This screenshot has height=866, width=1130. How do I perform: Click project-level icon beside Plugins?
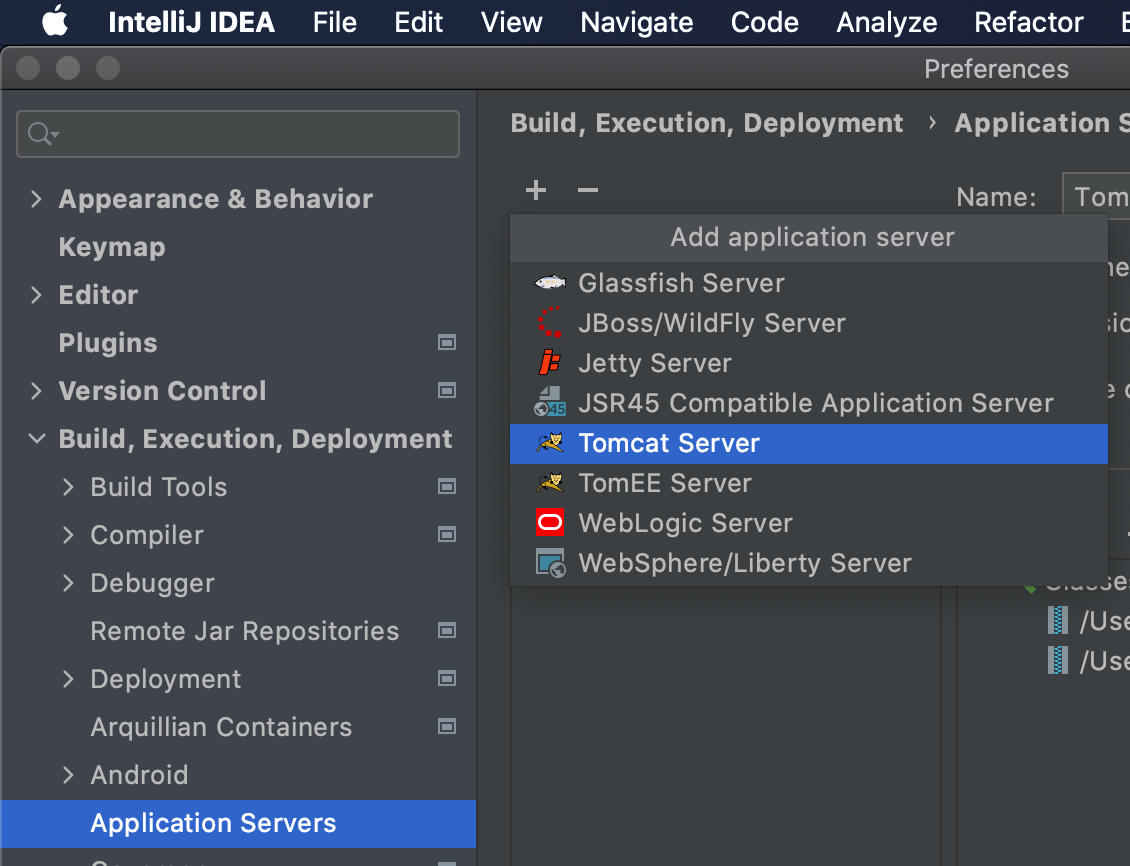447,342
